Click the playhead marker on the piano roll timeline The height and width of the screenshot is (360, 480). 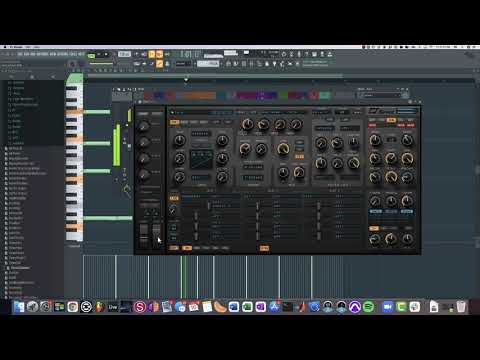tap(186, 79)
